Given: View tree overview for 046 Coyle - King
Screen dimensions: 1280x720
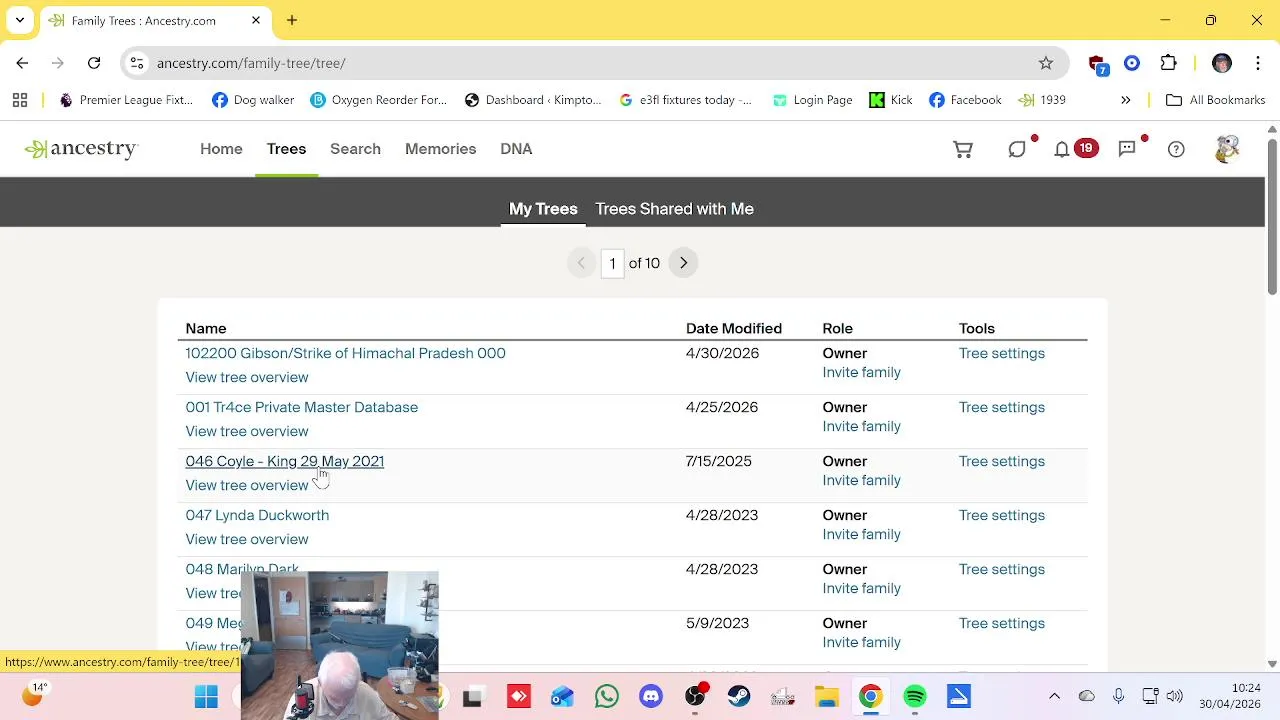Looking at the screenshot, I should coord(247,485).
